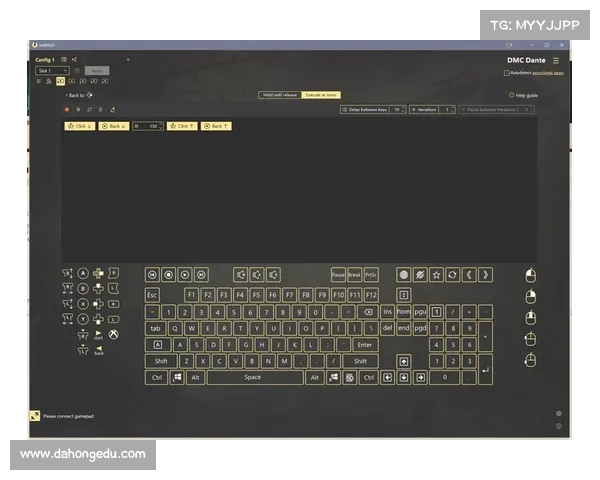Select Execute at once mode
This screenshot has width=600, height=480.
click(320, 95)
